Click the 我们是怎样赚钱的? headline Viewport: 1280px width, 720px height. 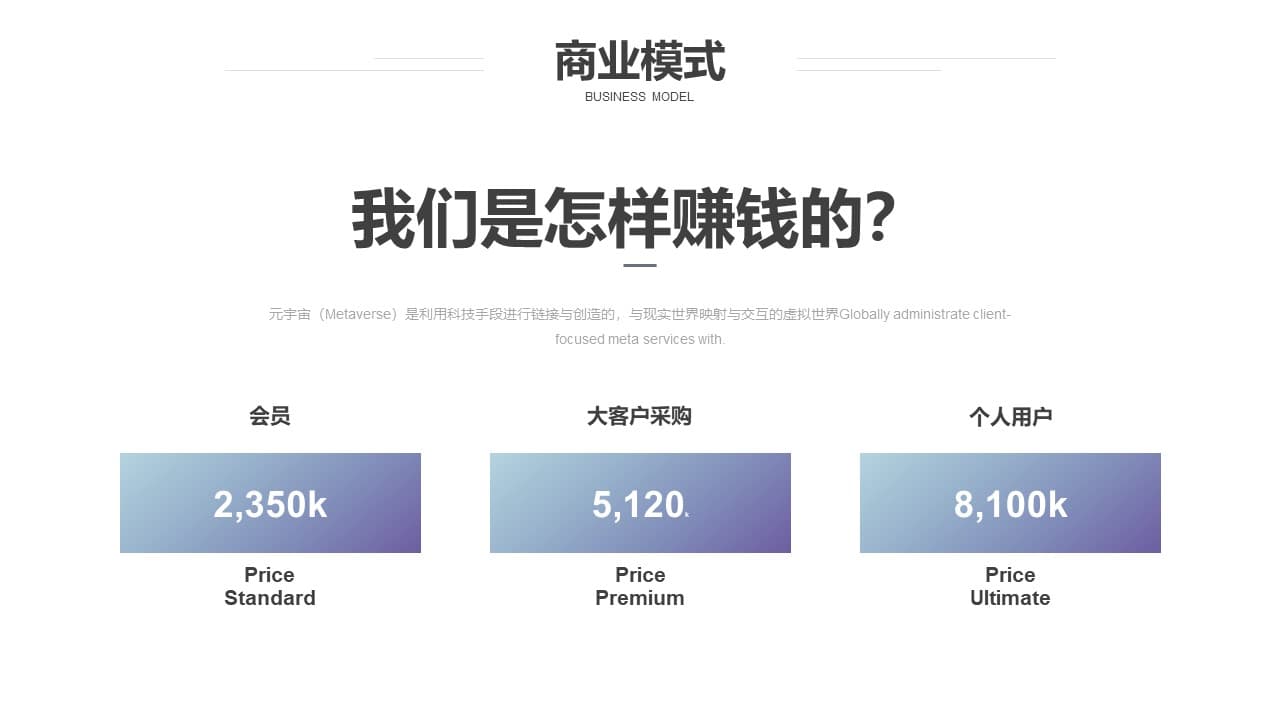click(623, 219)
